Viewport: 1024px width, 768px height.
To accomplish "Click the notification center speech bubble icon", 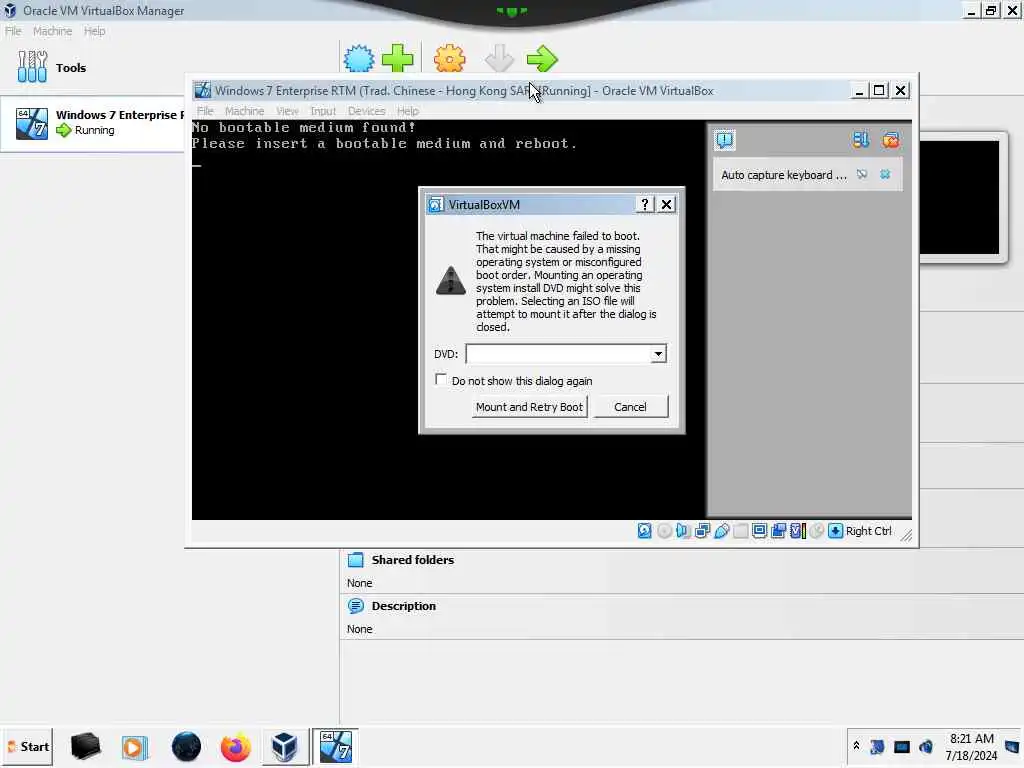I will point(725,140).
